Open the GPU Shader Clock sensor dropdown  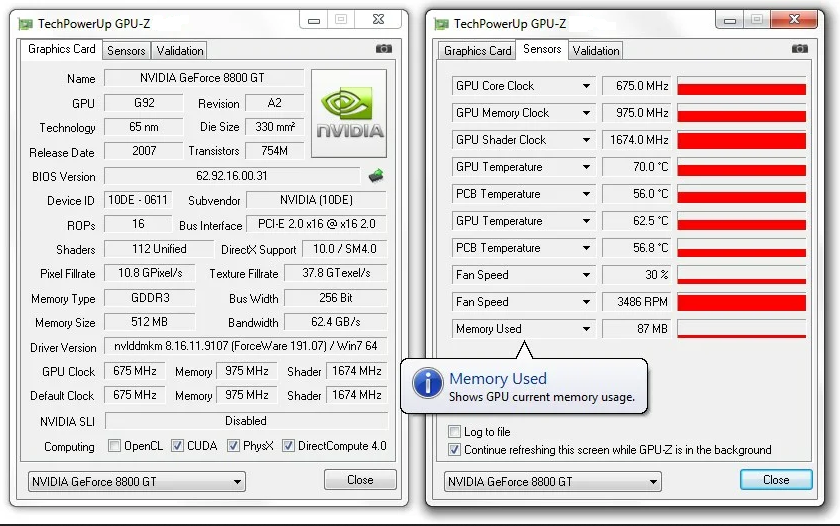[x=586, y=140]
